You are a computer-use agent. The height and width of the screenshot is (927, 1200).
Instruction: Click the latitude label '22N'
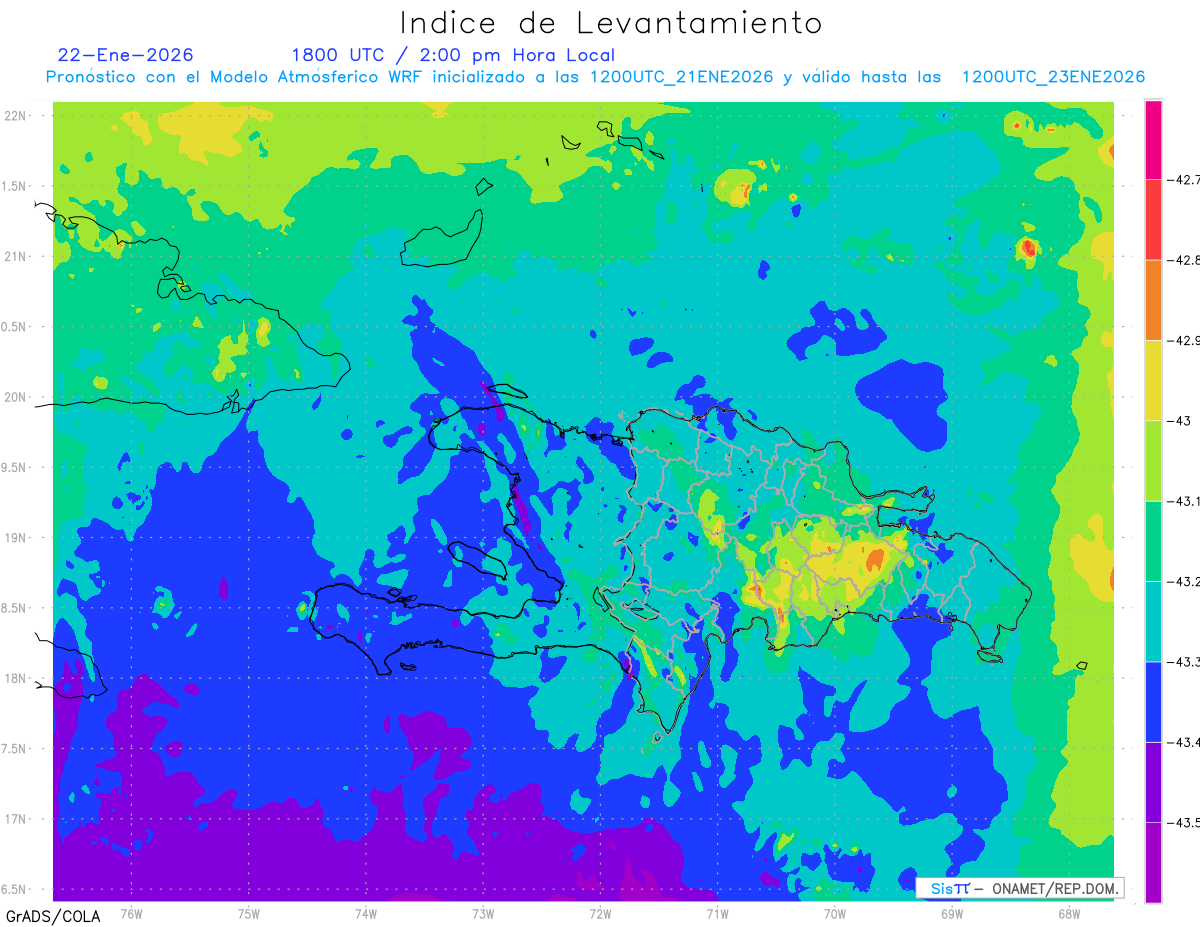coord(16,115)
